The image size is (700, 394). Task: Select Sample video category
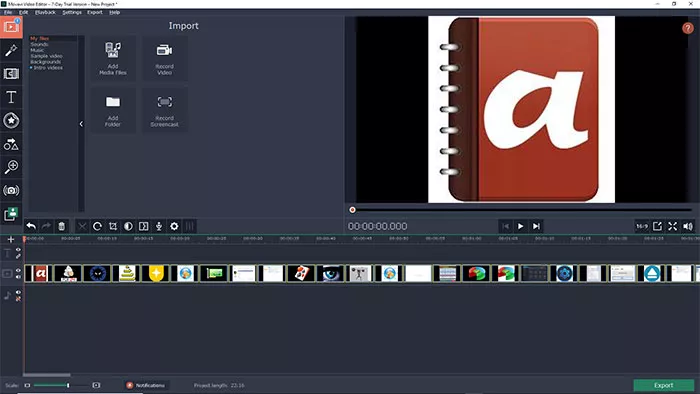click(46, 56)
